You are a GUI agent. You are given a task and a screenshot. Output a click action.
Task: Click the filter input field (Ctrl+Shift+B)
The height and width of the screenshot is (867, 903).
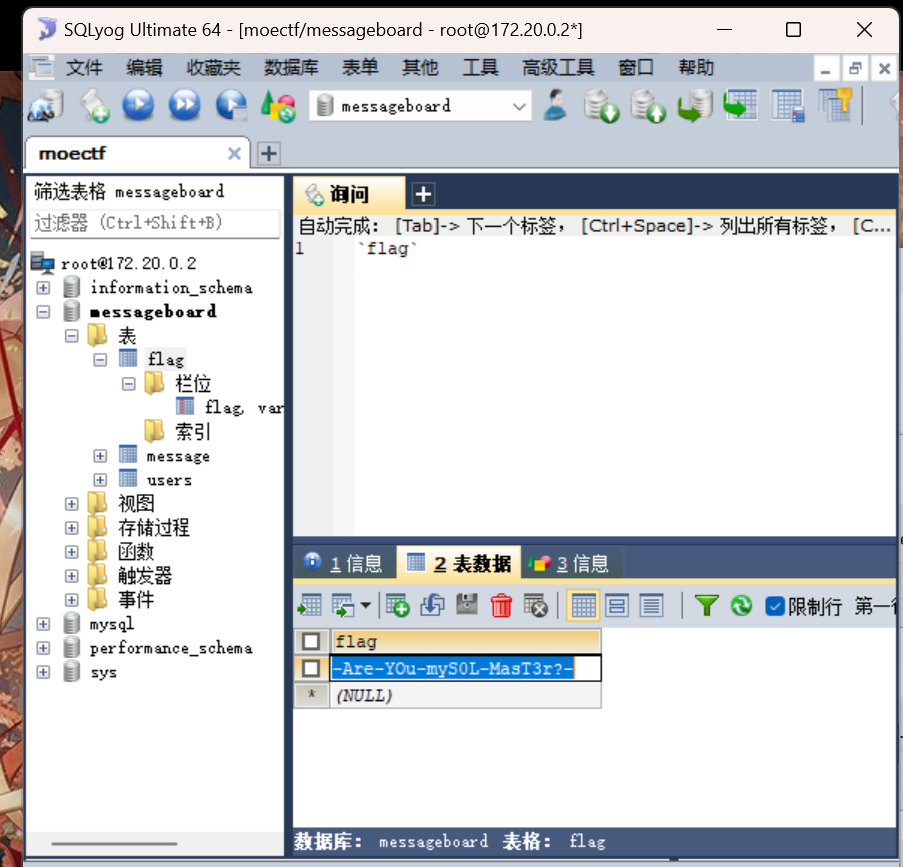155,223
